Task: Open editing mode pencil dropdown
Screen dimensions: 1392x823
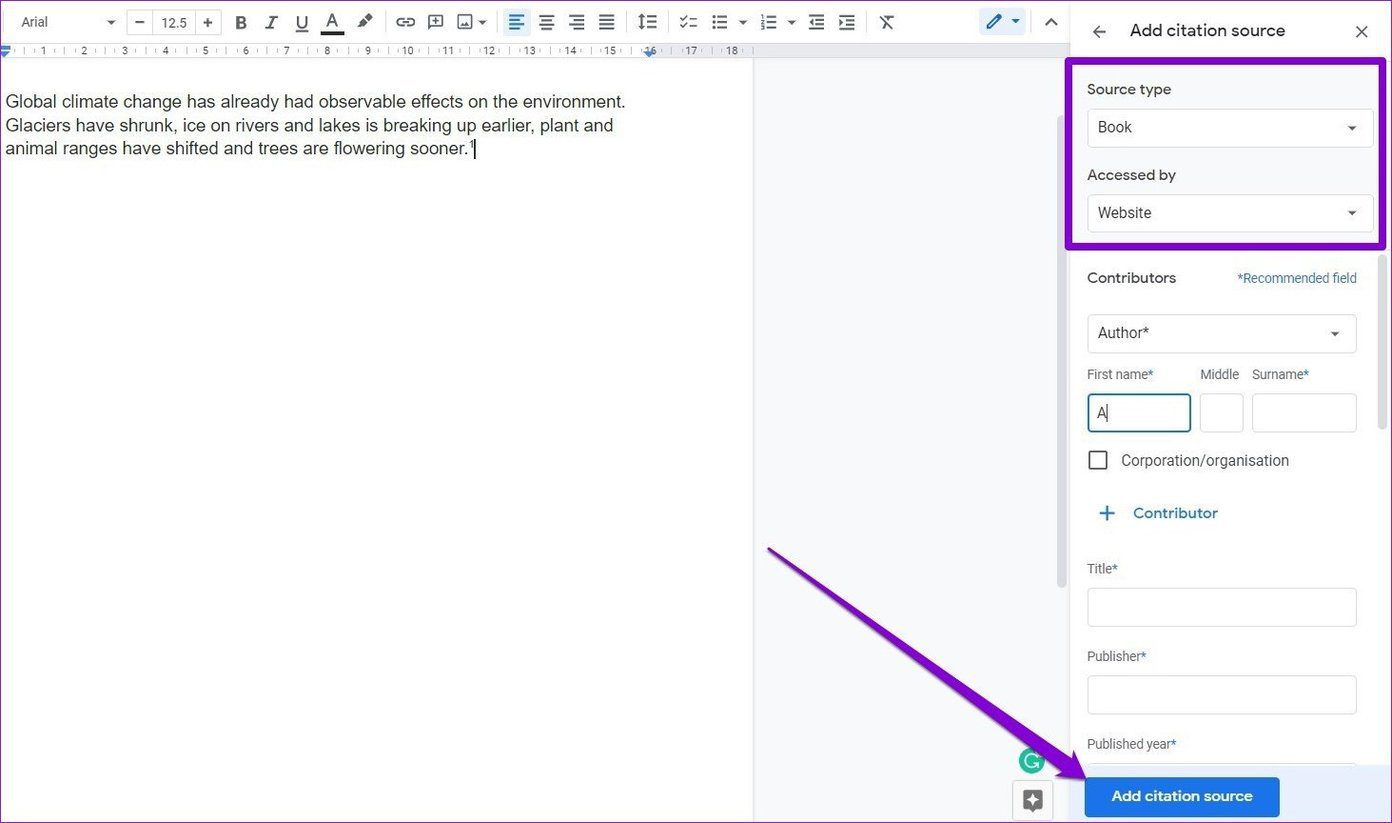Action: point(1002,22)
